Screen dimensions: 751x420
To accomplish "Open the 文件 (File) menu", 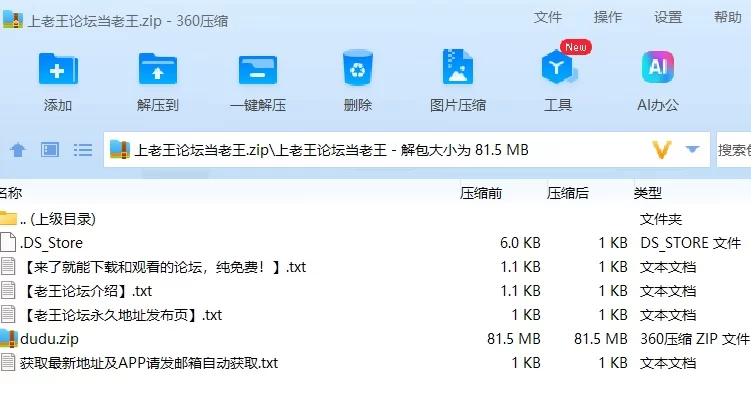I will tap(547, 17).
